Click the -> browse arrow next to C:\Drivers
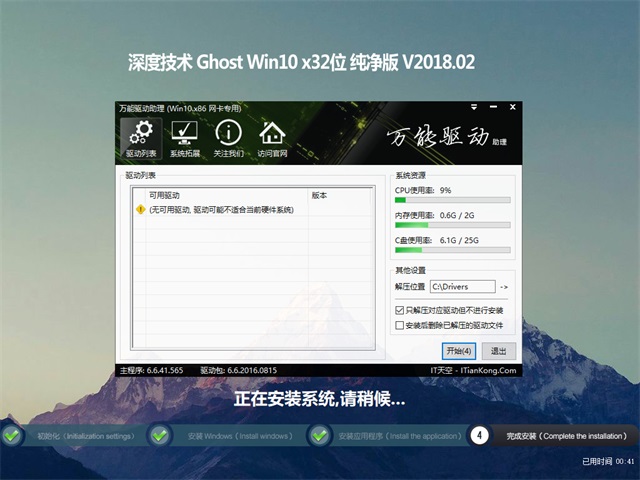The height and width of the screenshot is (480, 640). pyautogui.click(x=504, y=287)
